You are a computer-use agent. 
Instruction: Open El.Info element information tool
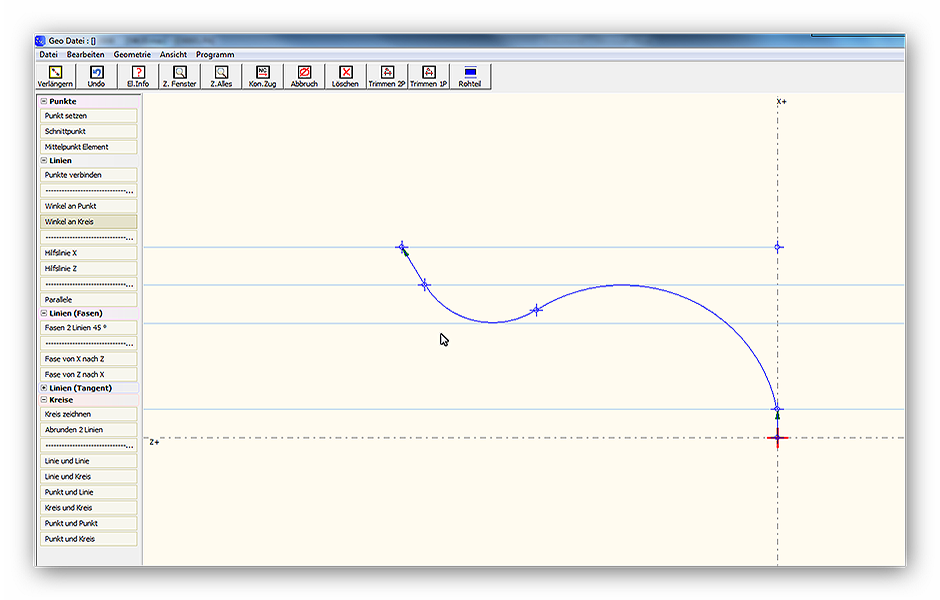point(138,73)
